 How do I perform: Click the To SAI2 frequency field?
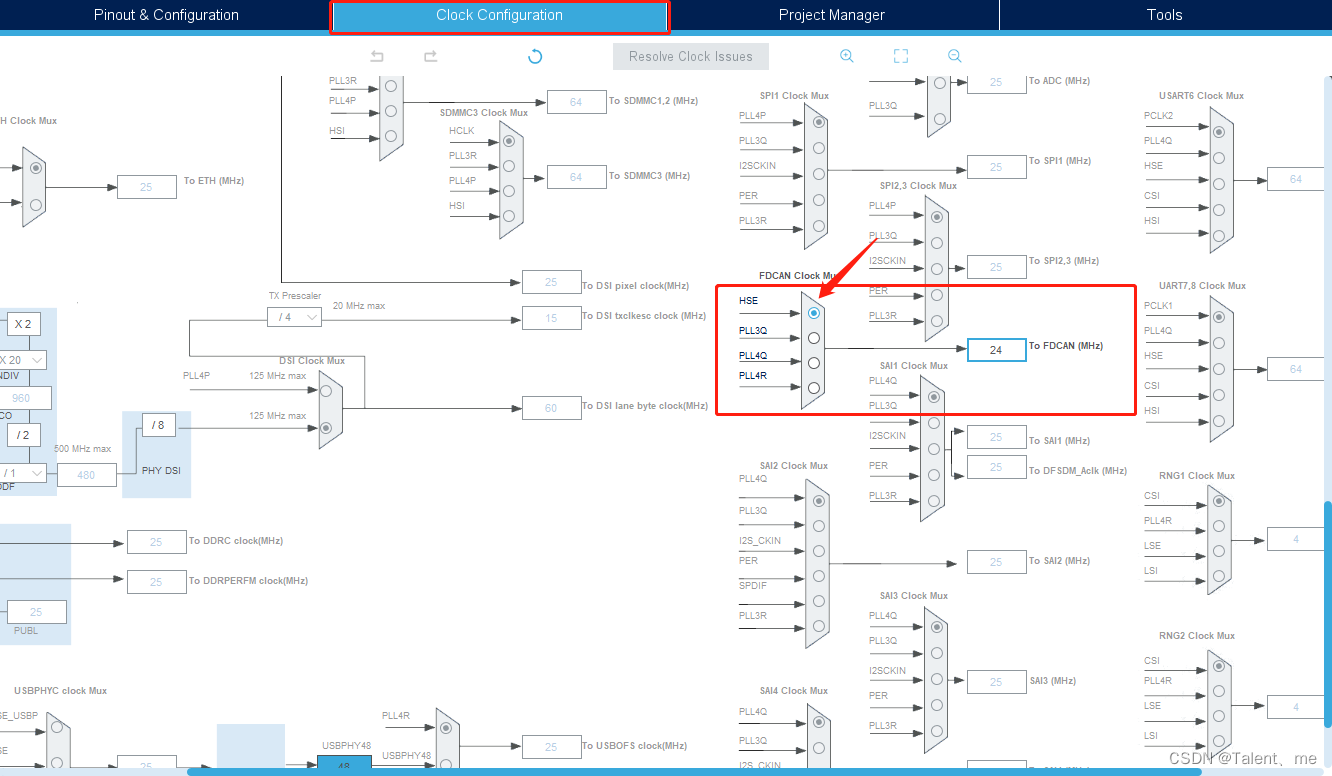996,562
